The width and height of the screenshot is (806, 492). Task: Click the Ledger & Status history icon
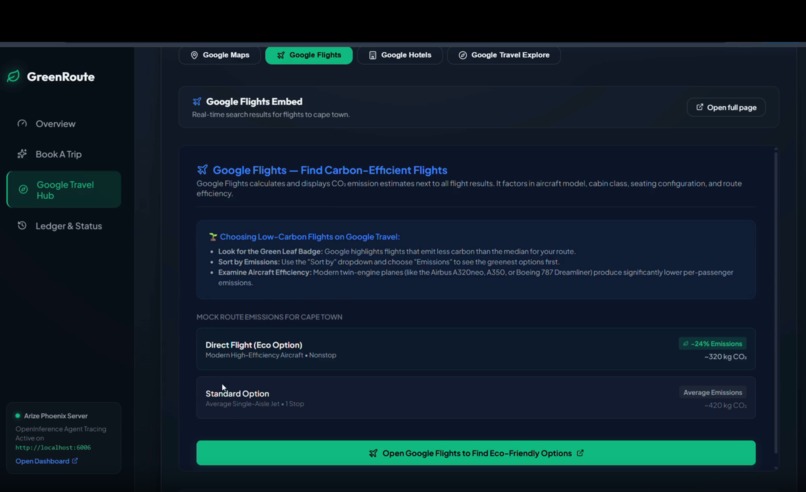(22, 225)
